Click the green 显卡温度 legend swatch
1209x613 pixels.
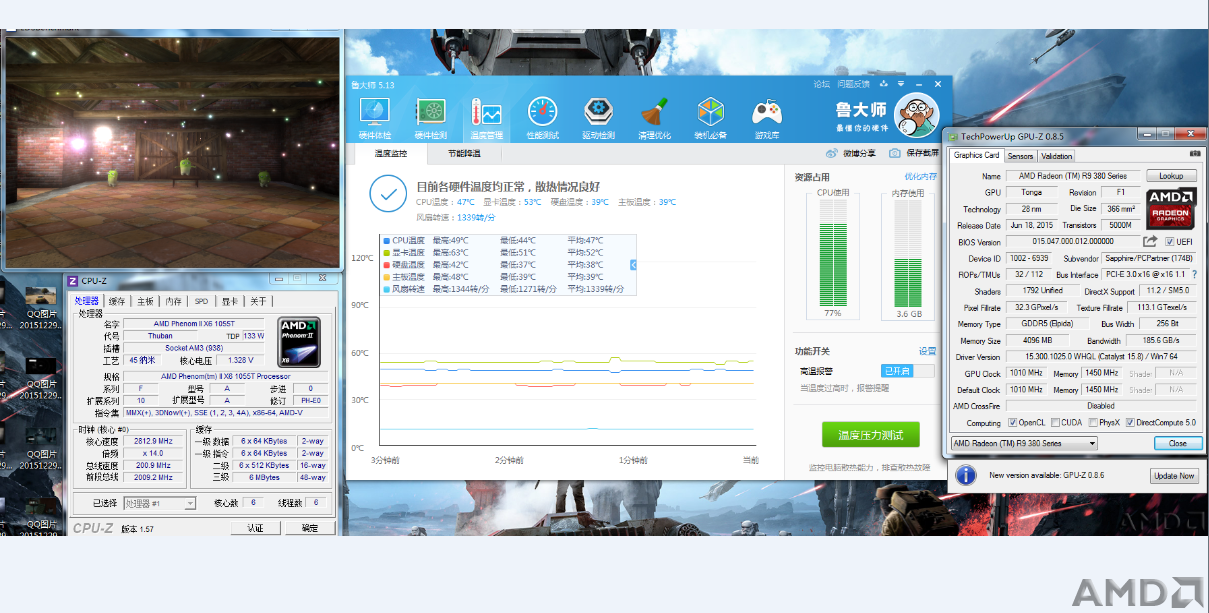pyautogui.click(x=387, y=253)
